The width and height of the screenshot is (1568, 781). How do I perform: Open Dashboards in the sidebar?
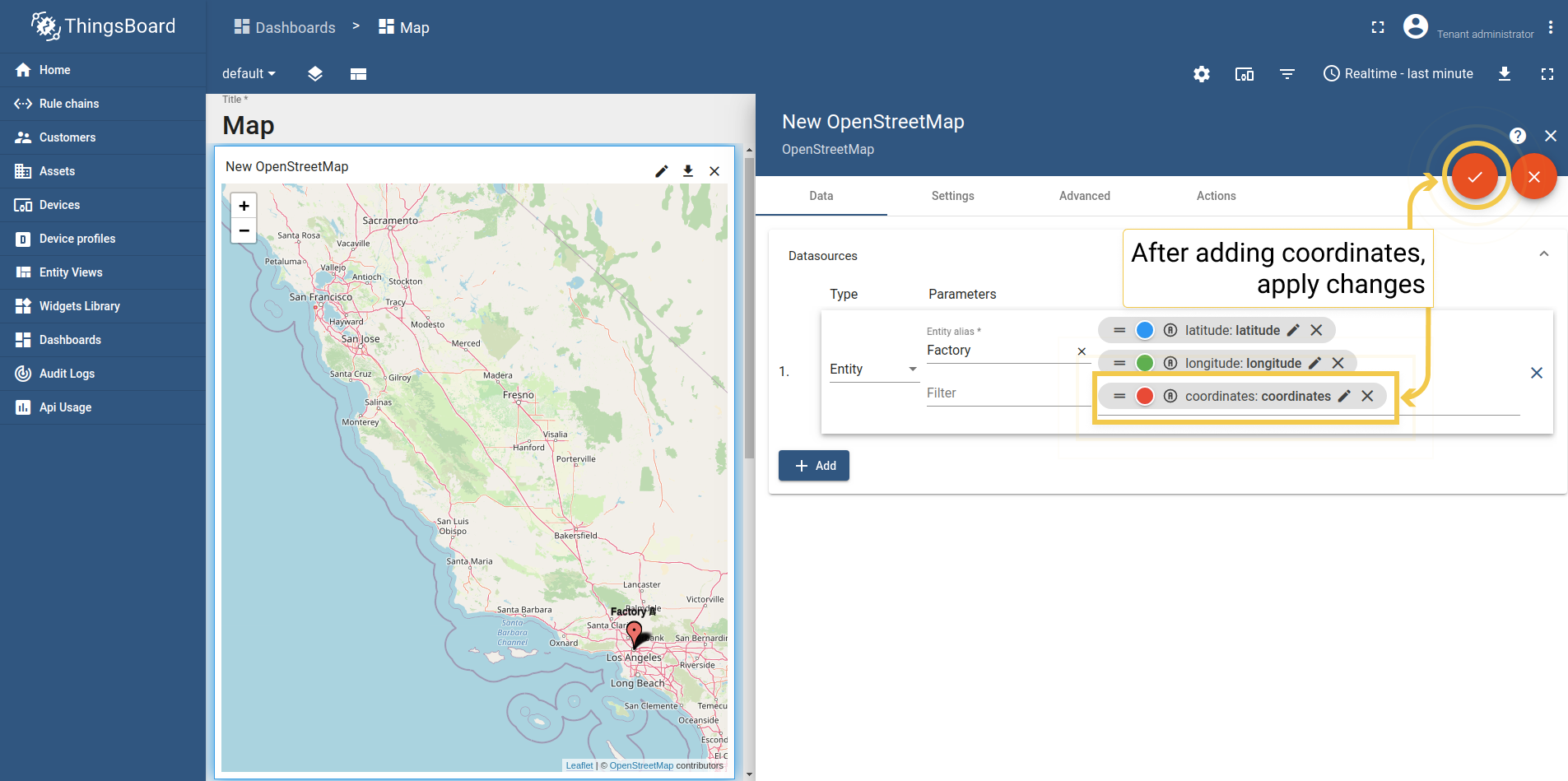[103, 340]
